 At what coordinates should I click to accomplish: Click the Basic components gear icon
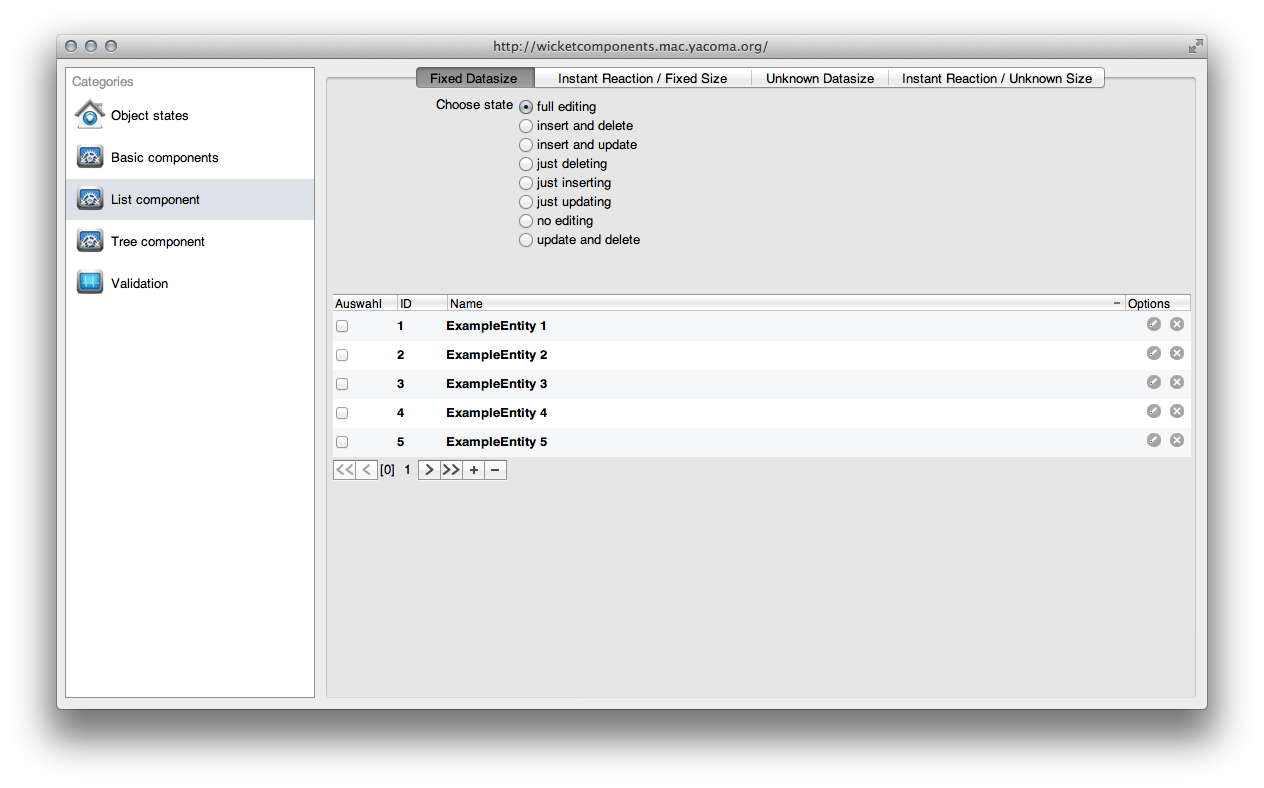pos(89,156)
